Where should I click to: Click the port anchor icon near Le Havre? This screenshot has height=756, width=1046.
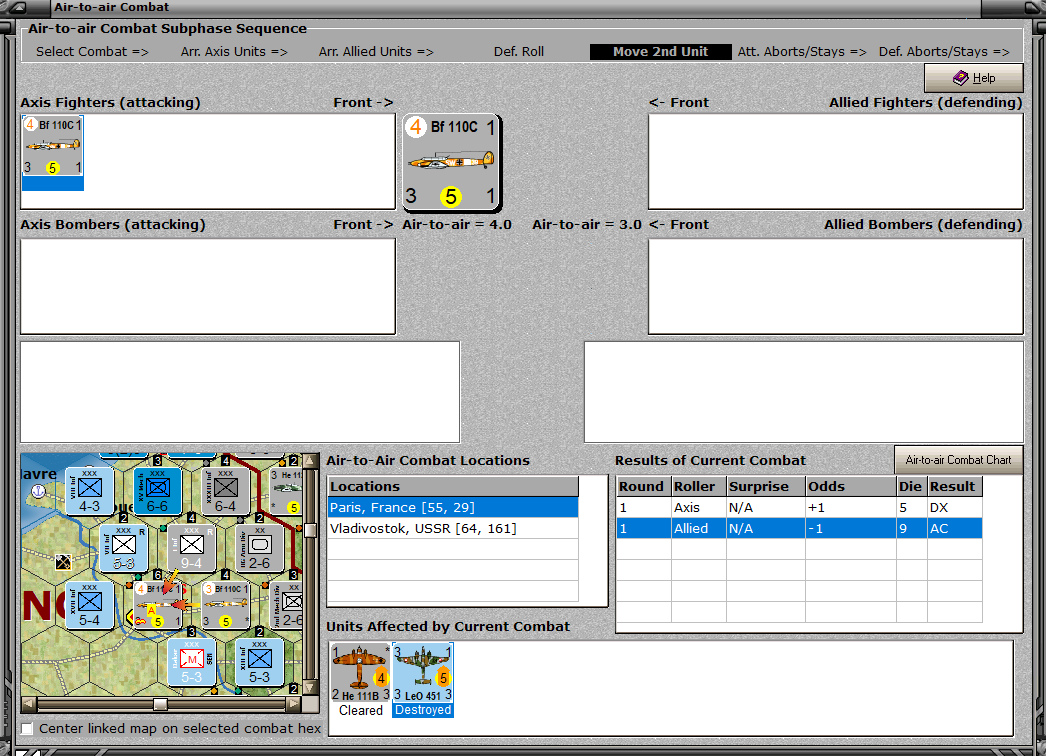pyautogui.click(x=38, y=491)
